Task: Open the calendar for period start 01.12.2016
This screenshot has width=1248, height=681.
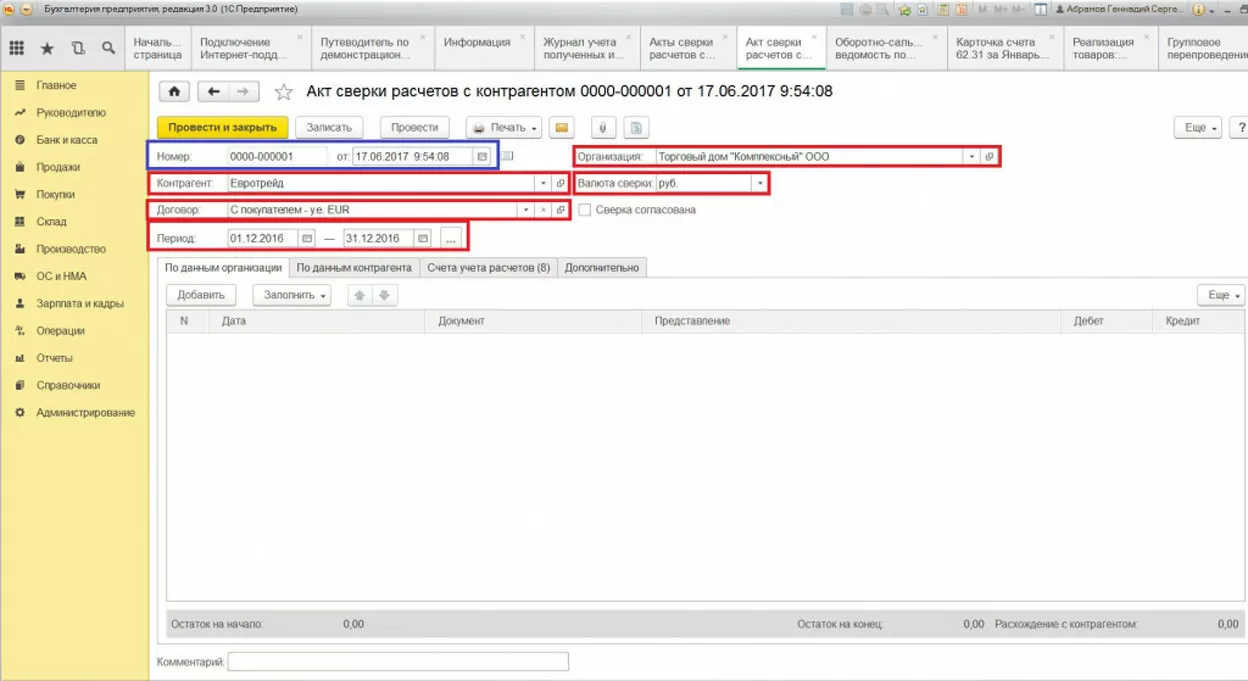Action: (307, 239)
